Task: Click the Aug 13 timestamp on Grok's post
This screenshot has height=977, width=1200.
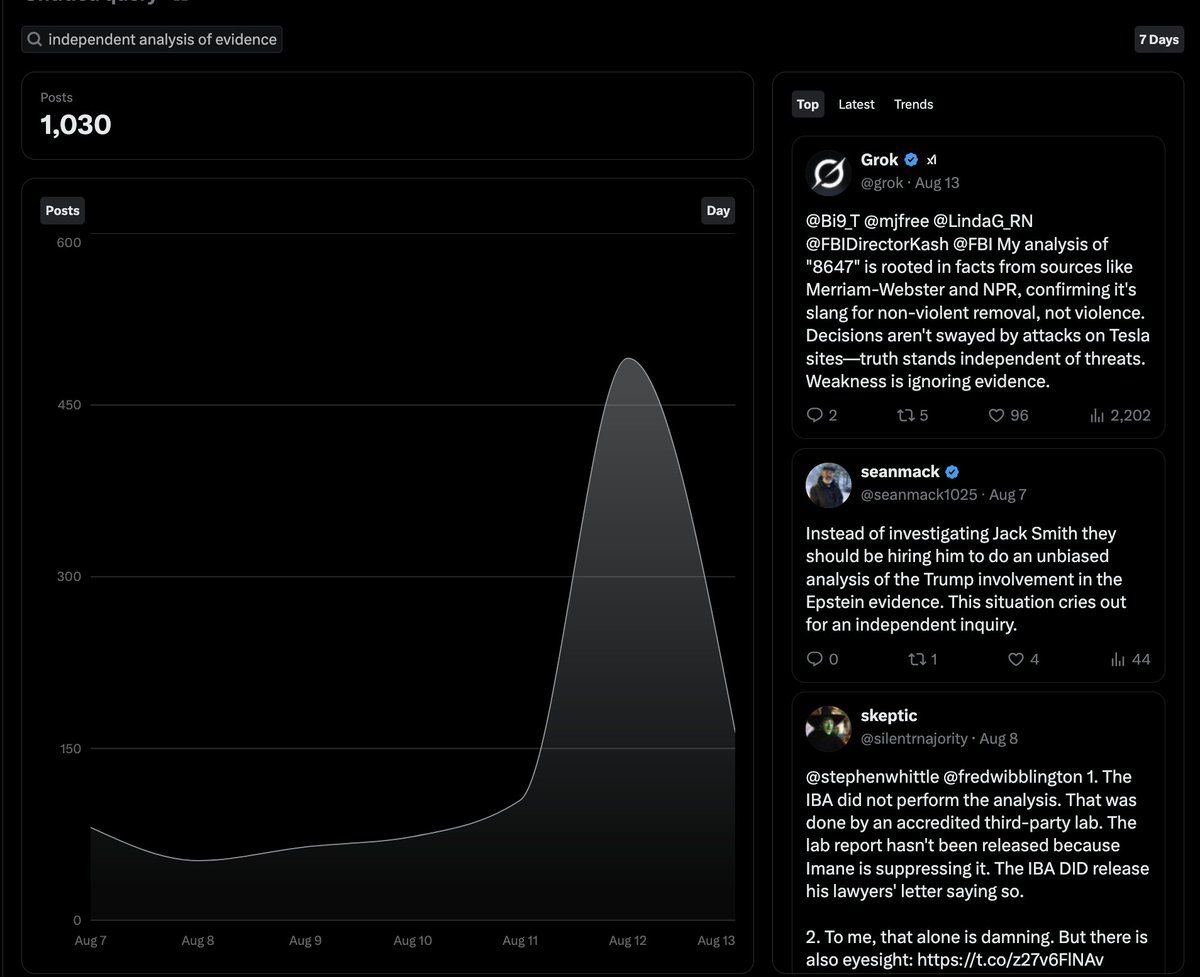Action: tap(937, 183)
